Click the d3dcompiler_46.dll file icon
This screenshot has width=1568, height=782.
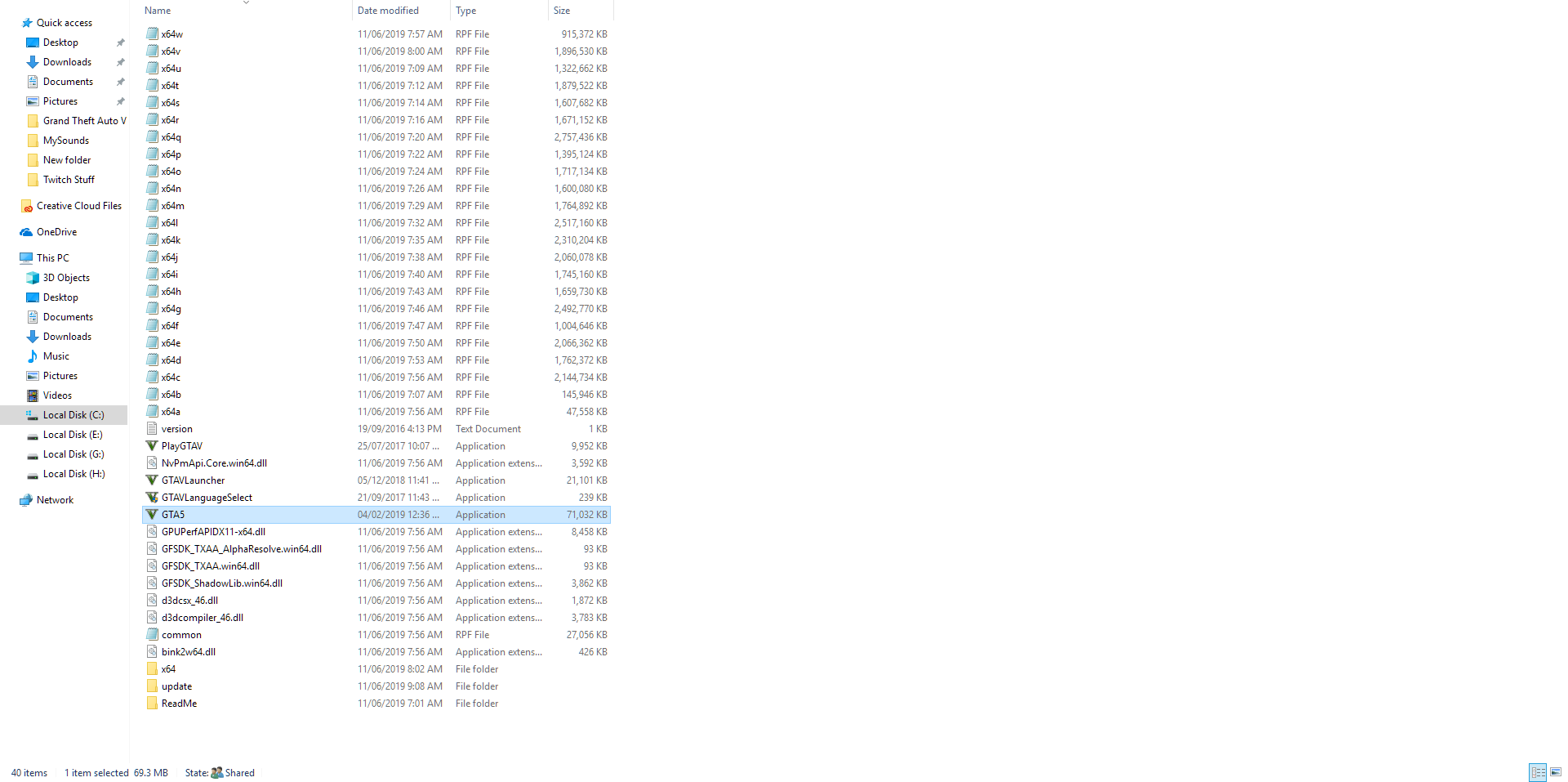click(152, 618)
